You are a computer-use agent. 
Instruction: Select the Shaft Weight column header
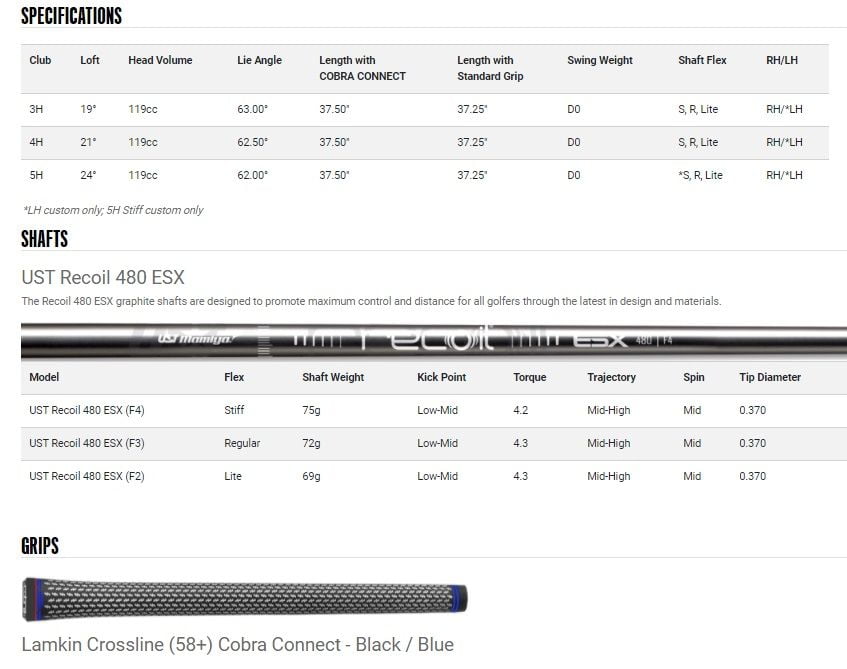(x=333, y=377)
